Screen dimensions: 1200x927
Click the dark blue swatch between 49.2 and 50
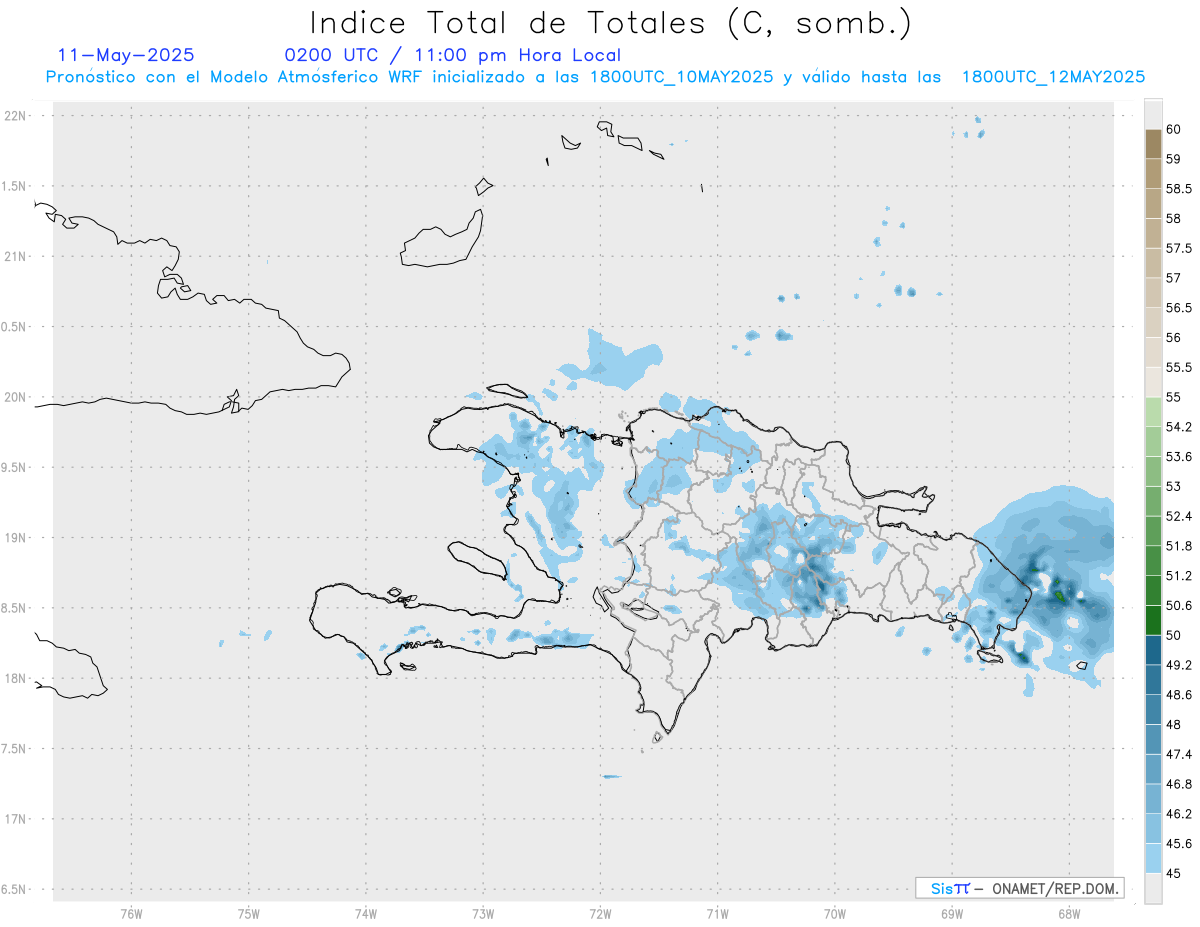tap(1153, 650)
